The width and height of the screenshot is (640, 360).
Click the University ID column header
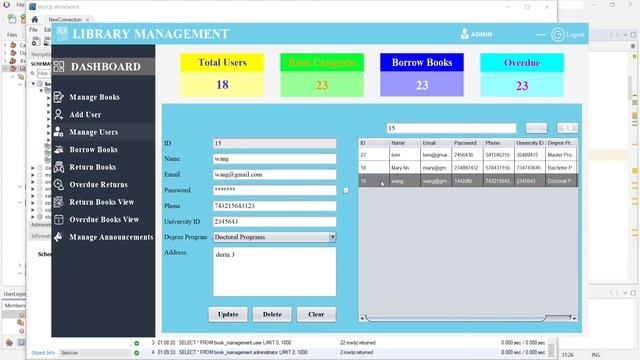click(x=530, y=143)
